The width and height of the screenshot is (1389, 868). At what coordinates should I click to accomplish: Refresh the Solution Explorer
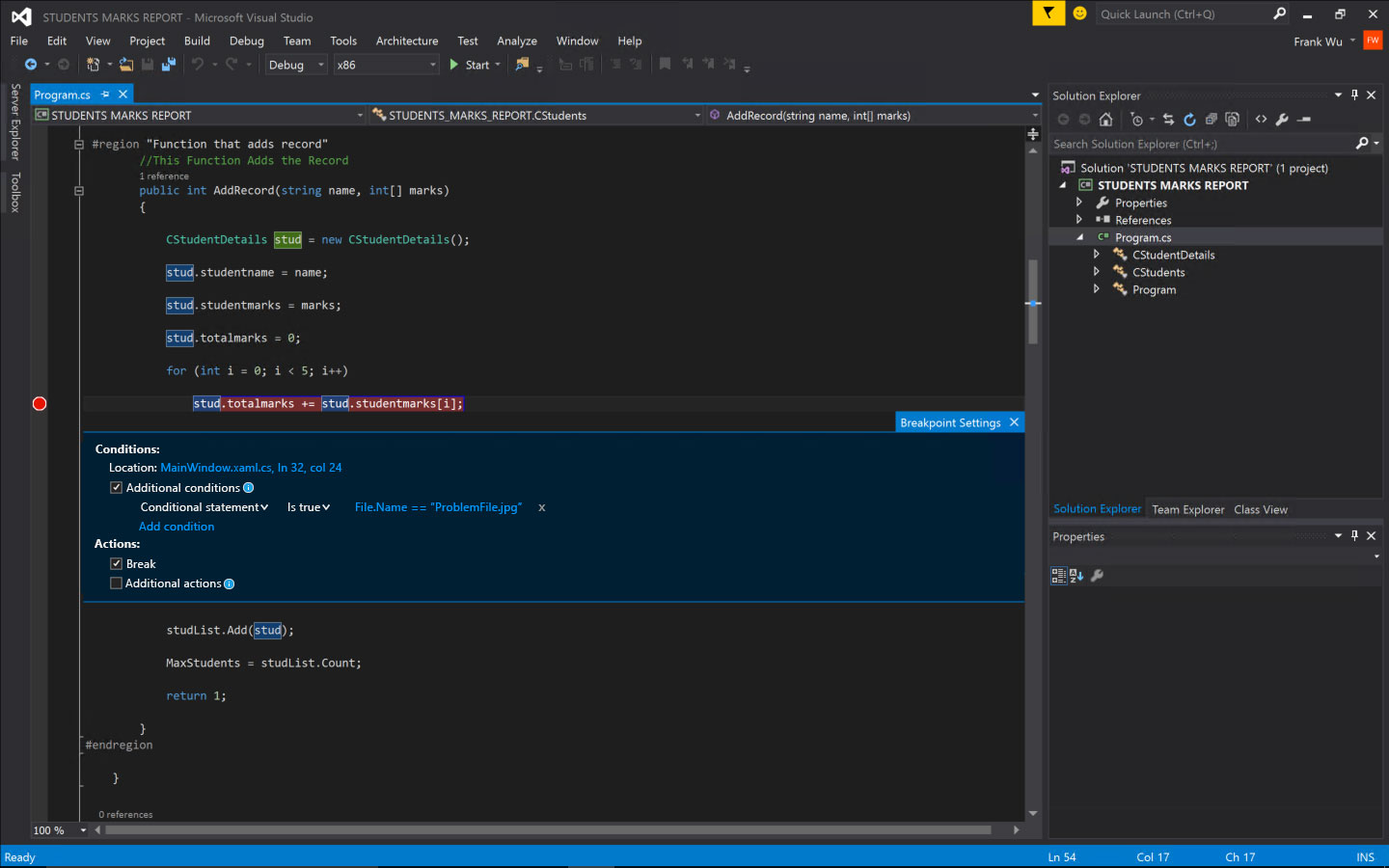pyautogui.click(x=1190, y=119)
